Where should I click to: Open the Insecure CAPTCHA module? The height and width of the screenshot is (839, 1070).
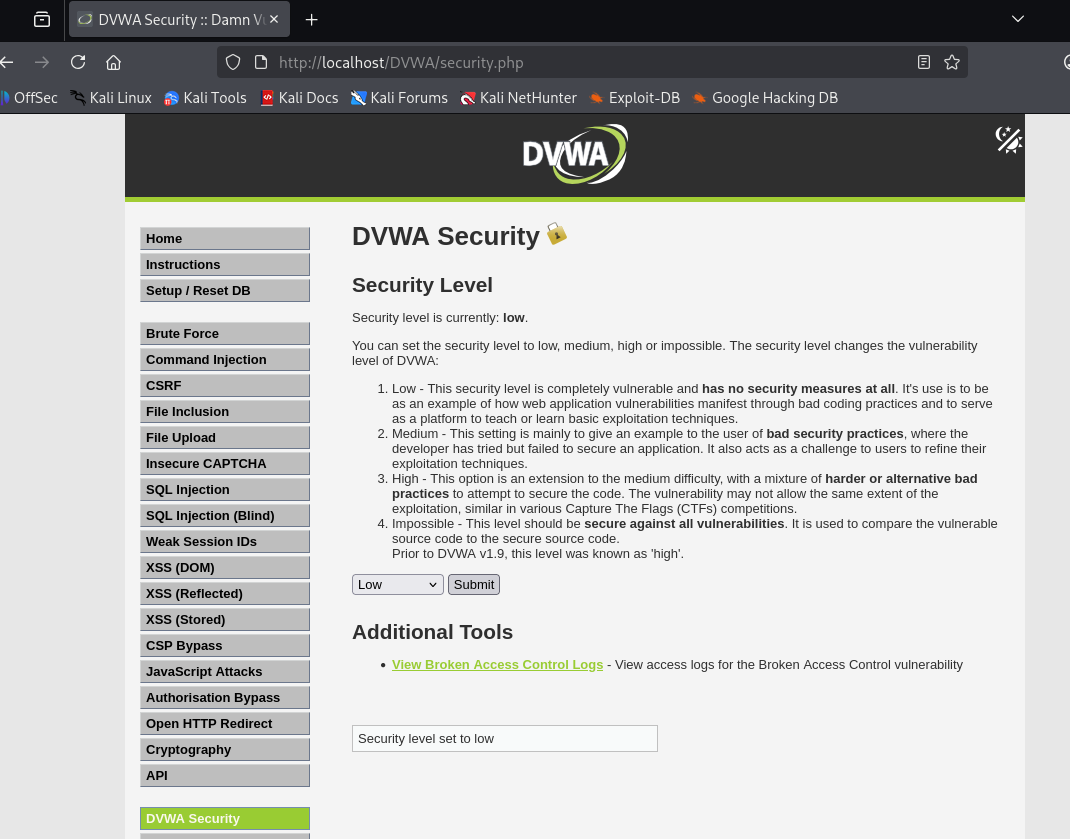pyautogui.click(x=225, y=463)
